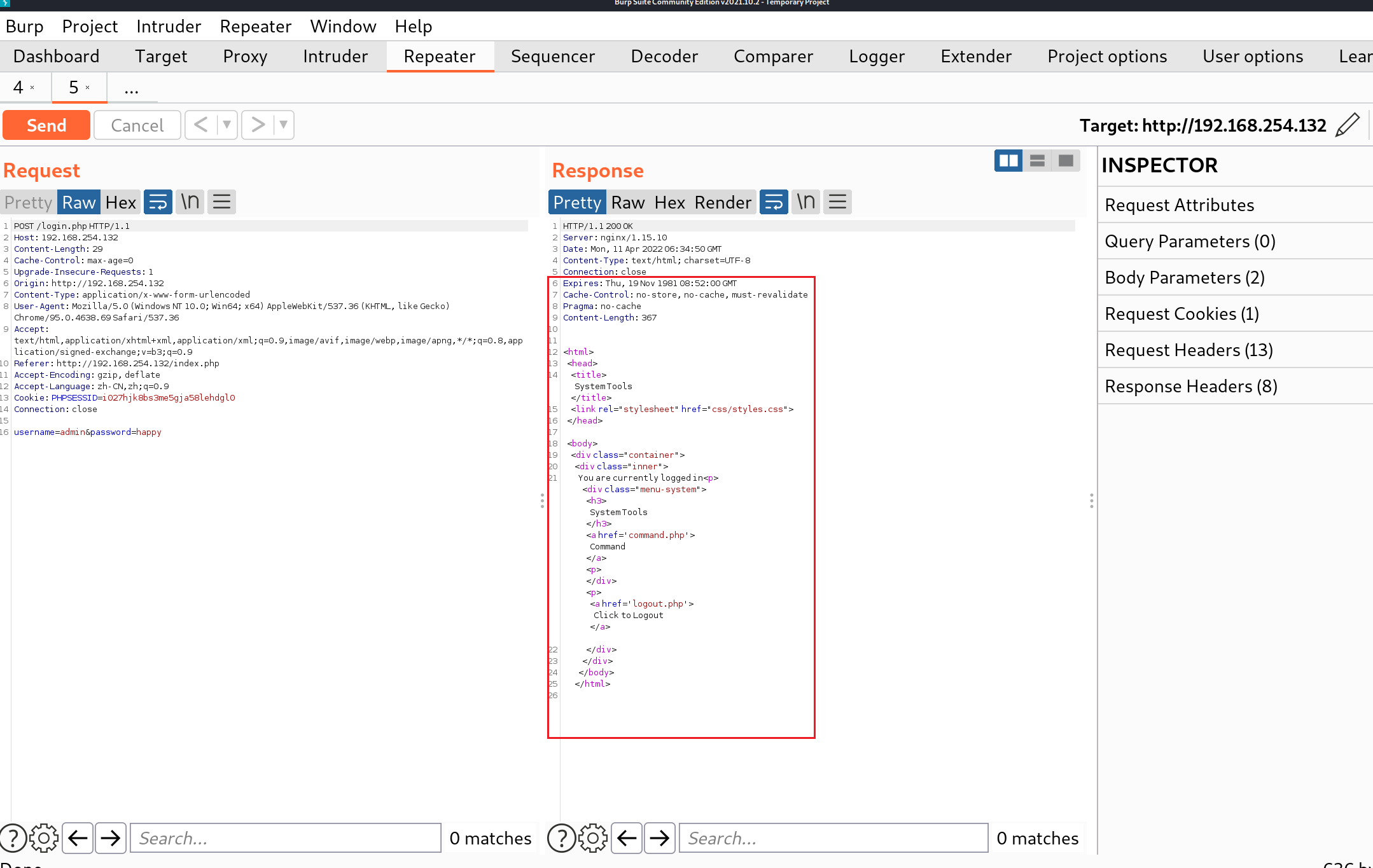Open the Help menu

414,27
